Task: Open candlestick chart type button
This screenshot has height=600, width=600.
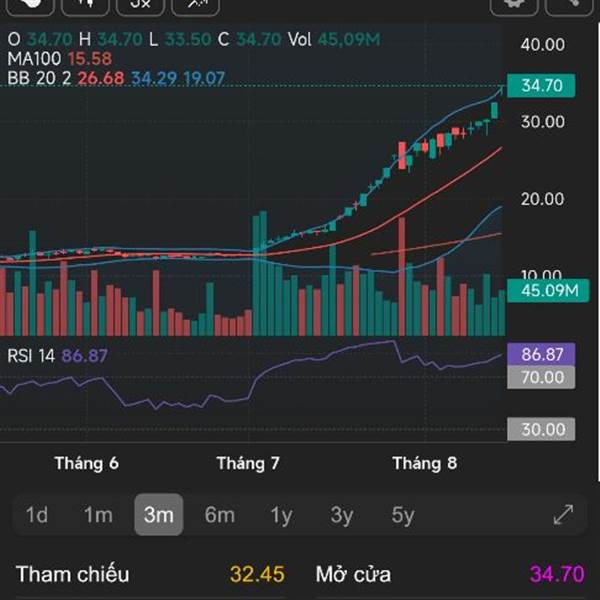Action: click(85, 5)
